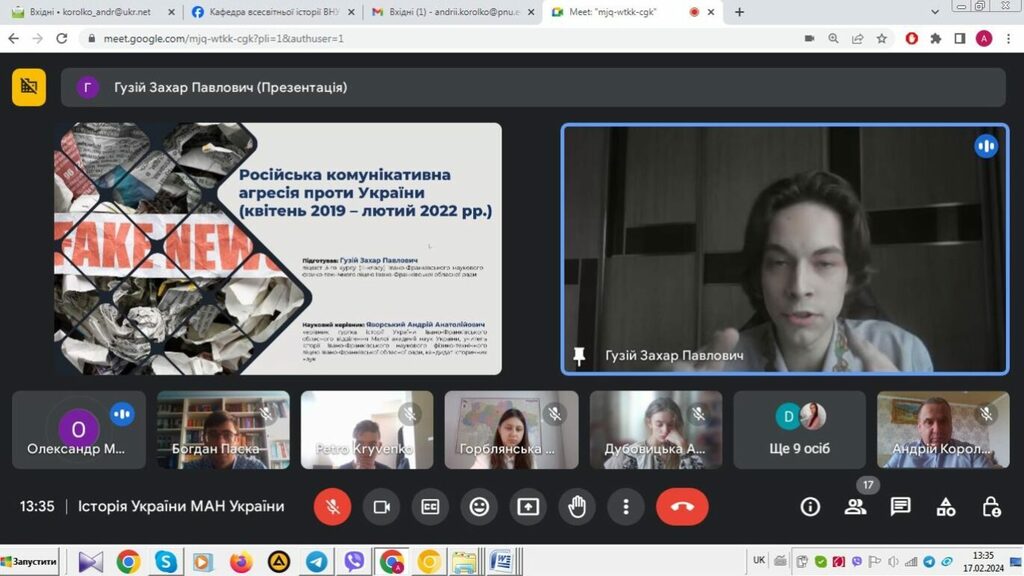Open host controls lock icon
This screenshot has width=1024, height=576.
tap(991, 507)
